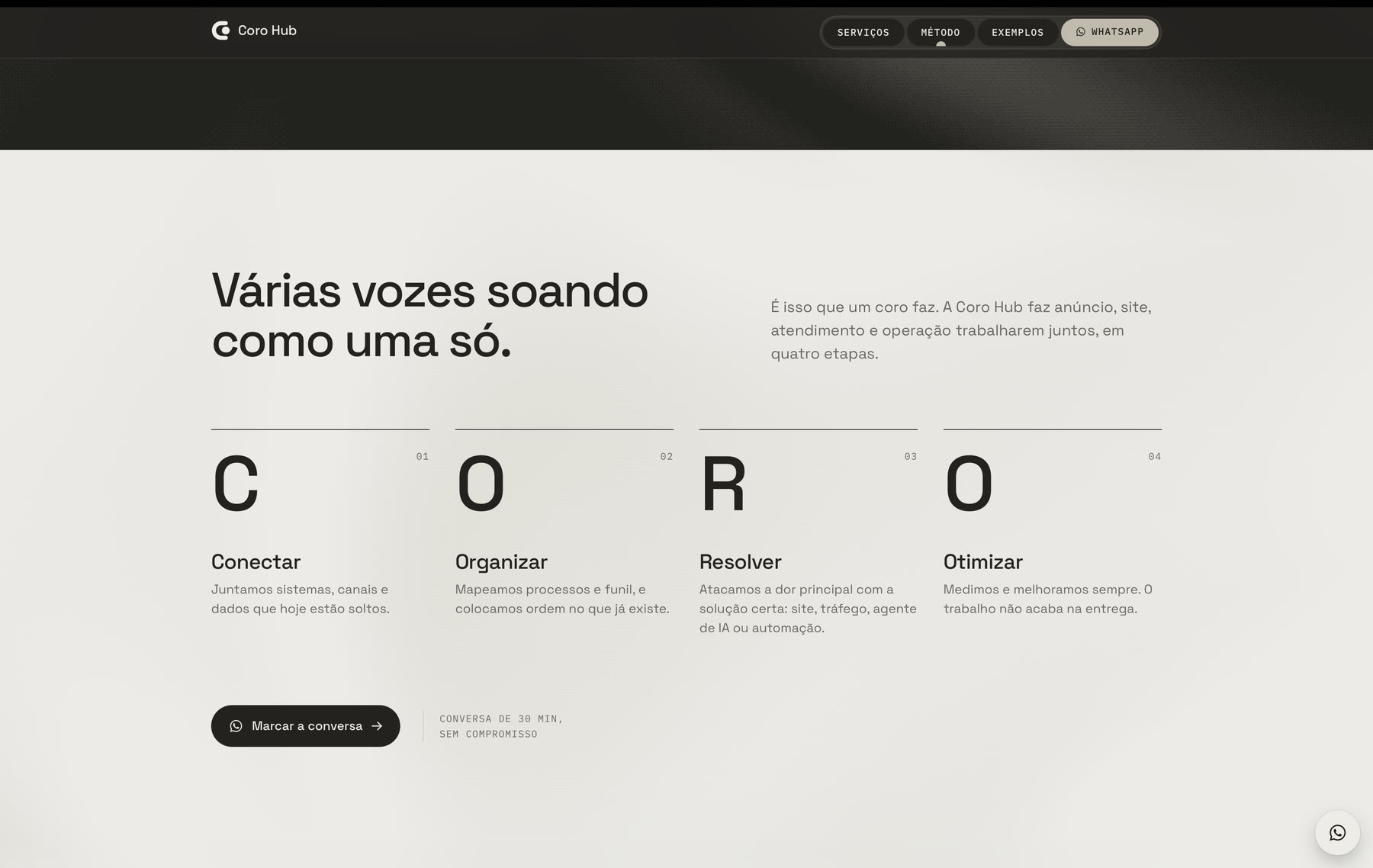Click the 'Atacamos a dor principal' description
The width and height of the screenshot is (1373, 868).
[808, 609]
